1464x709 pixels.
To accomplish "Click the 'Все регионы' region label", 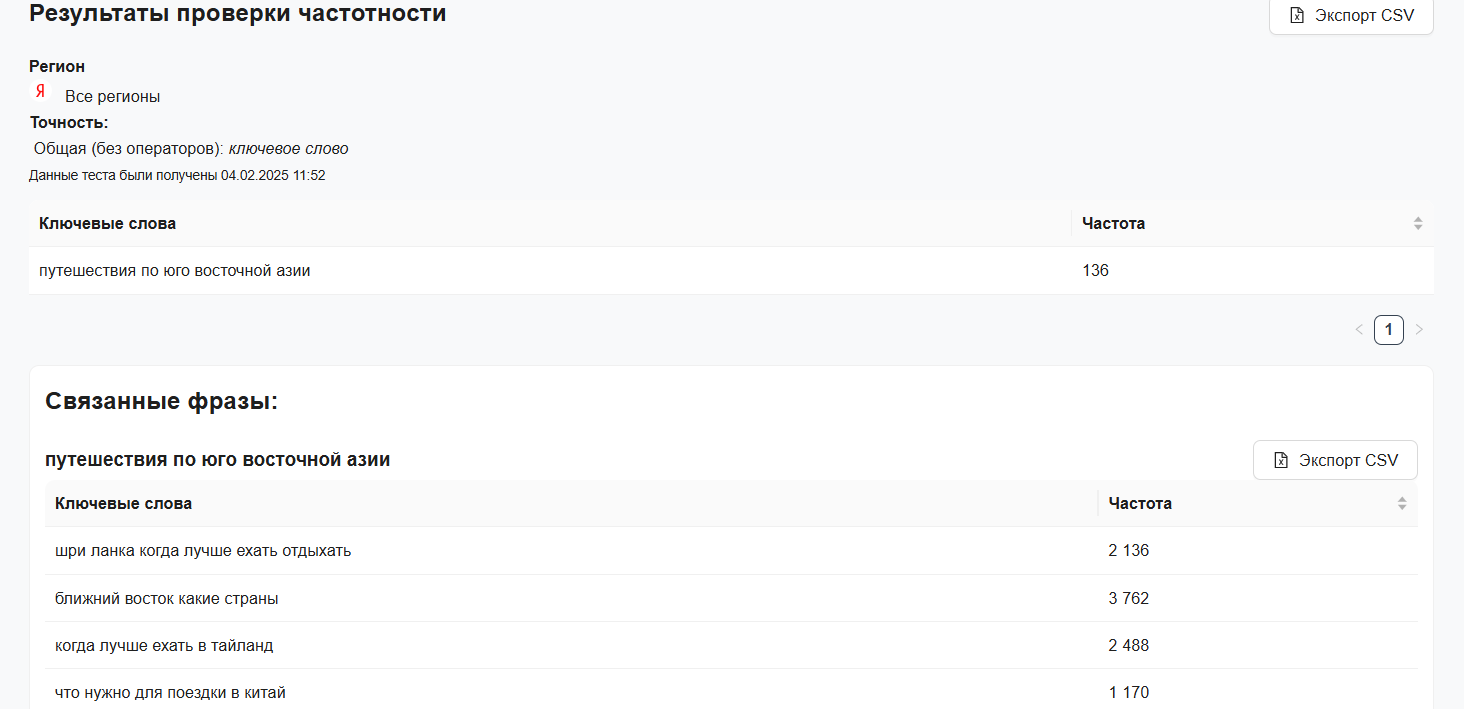I will [x=112, y=97].
